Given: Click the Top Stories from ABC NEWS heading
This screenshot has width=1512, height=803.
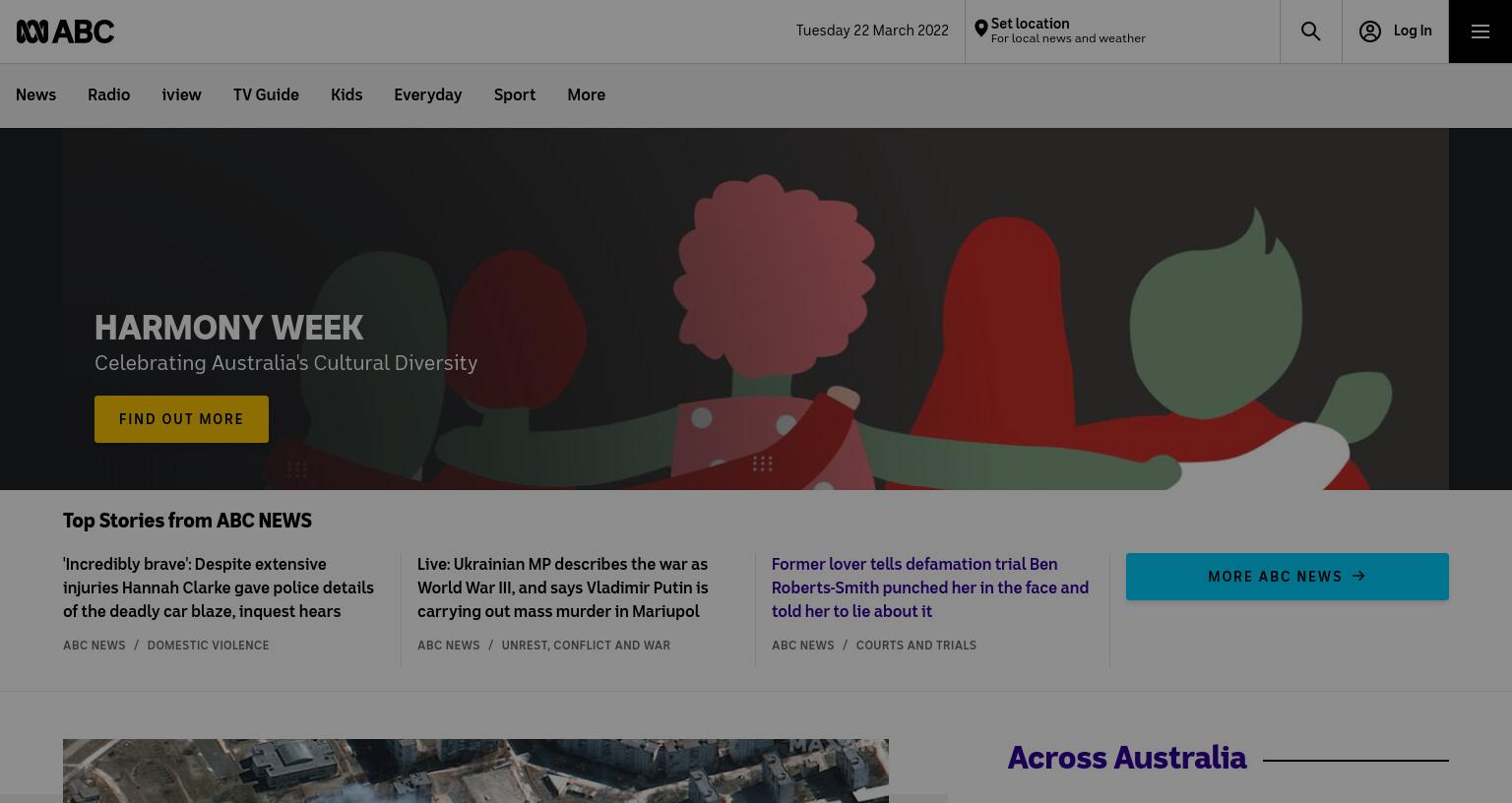Looking at the screenshot, I should (x=187, y=521).
